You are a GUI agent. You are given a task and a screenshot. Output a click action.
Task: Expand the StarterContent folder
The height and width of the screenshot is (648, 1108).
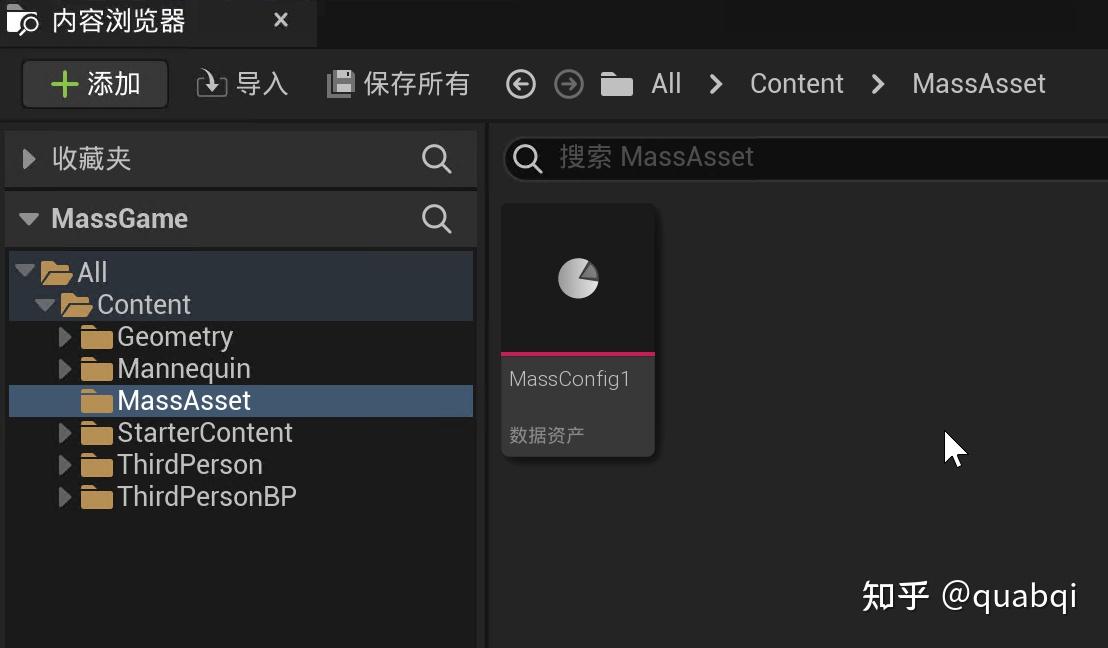click(65, 432)
